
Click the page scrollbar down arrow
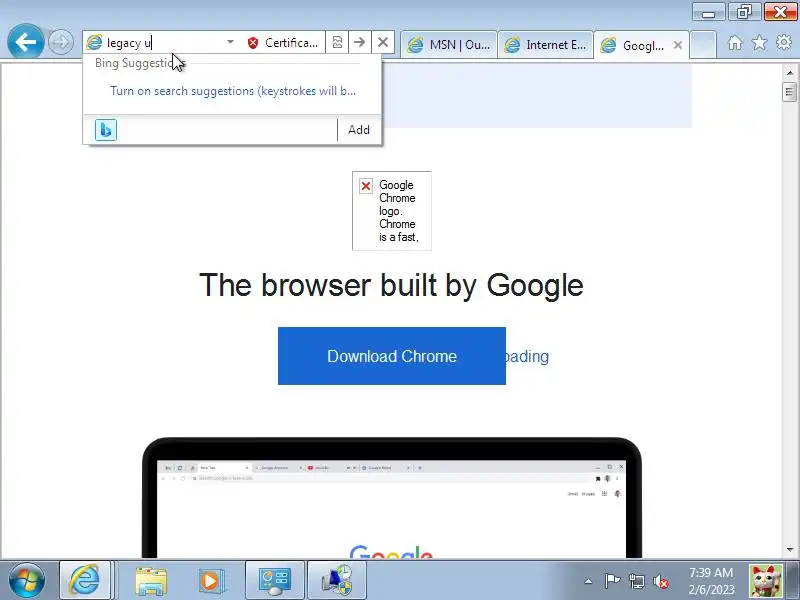point(790,550)
